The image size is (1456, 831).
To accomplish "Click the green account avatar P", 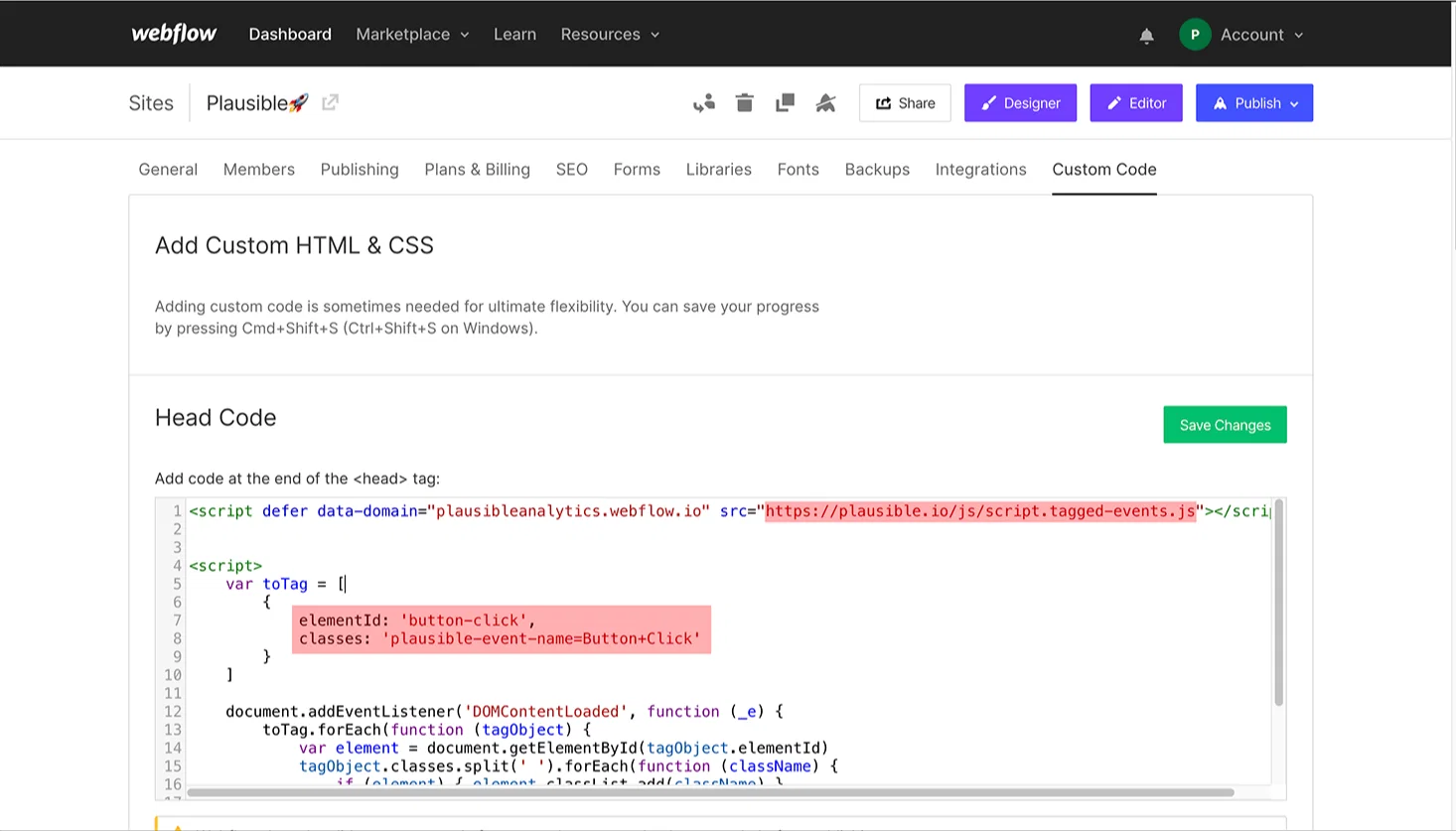I will point(1195,34).
